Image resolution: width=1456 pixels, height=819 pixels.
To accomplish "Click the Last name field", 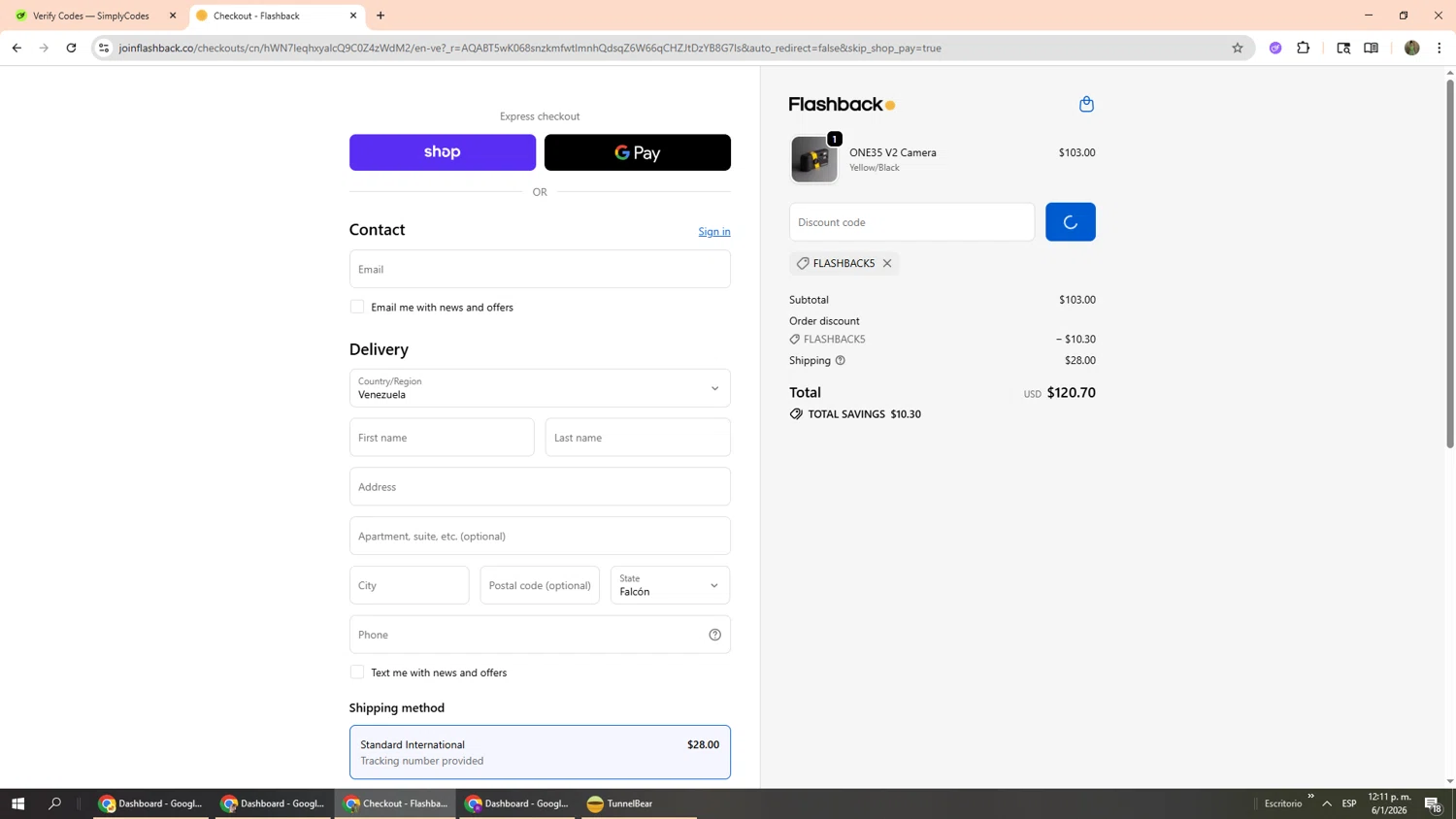I will [638, 438].
